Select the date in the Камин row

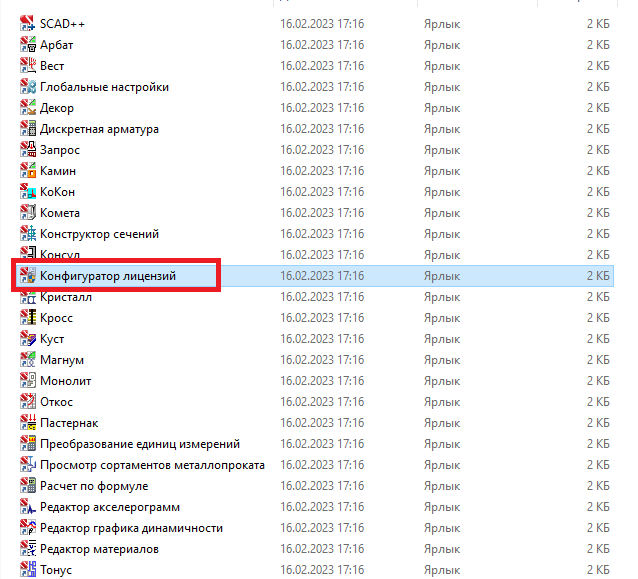click(x=322, y=171)
